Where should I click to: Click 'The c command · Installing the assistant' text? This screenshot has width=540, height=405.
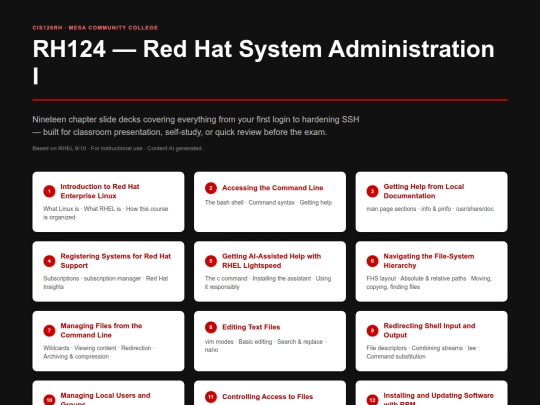(268, 282)
